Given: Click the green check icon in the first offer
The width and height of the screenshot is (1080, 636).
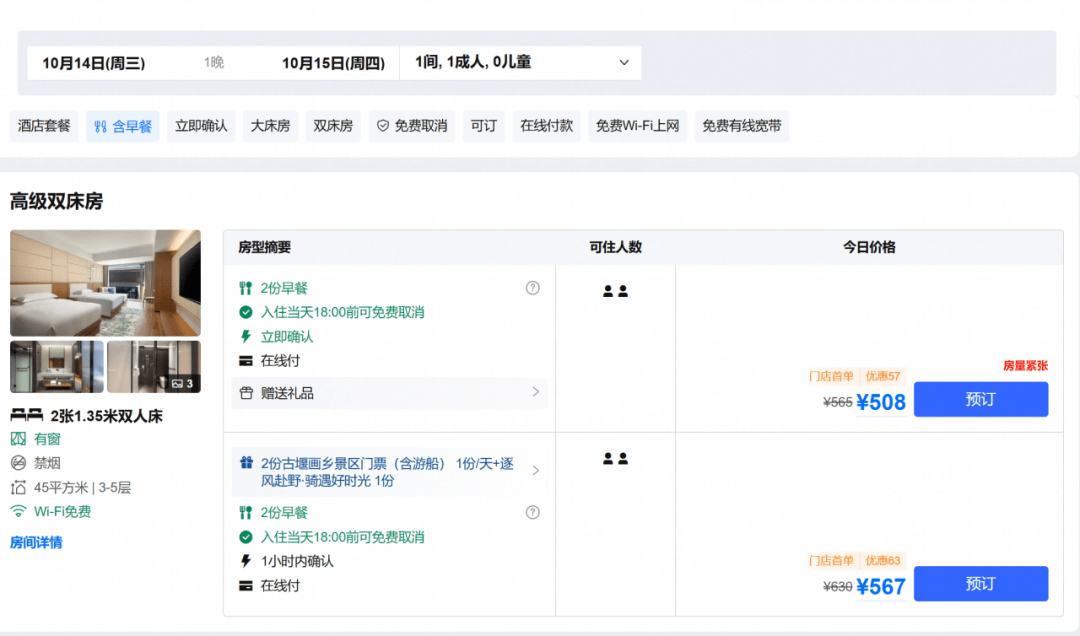Looking at the screenshot, I should (x=246, y=312).
